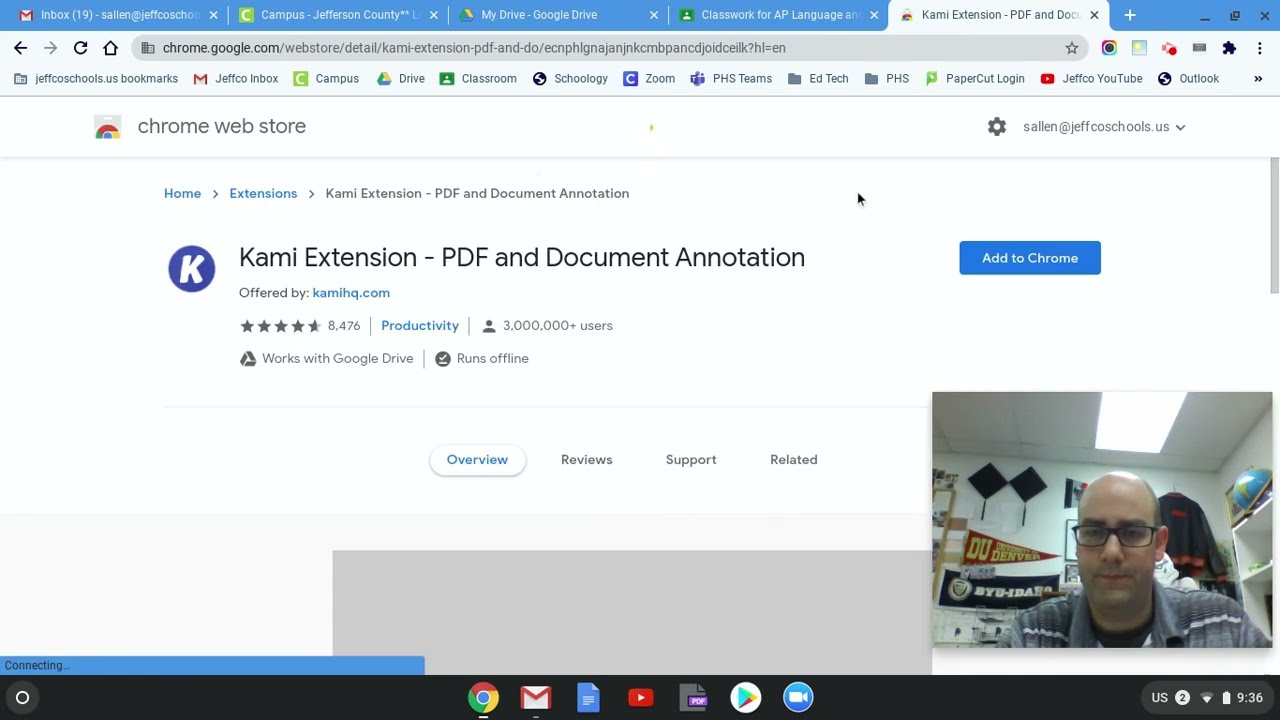Viewport: 1280px width, 720px height.
Task: Open the PHS Teams bookmark
Action: [731, 79]
